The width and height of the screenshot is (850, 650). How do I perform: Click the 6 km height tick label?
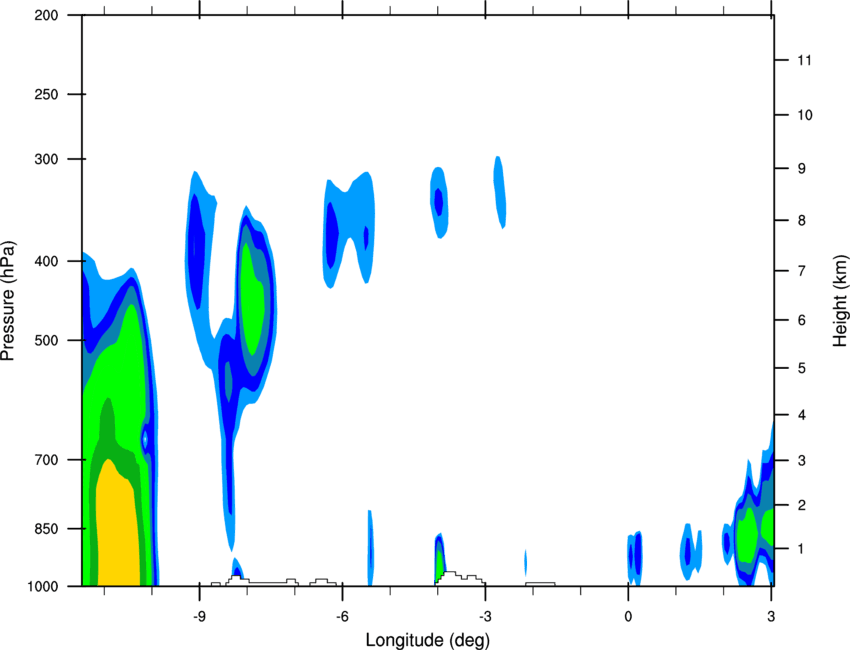[x=801, y=320]
